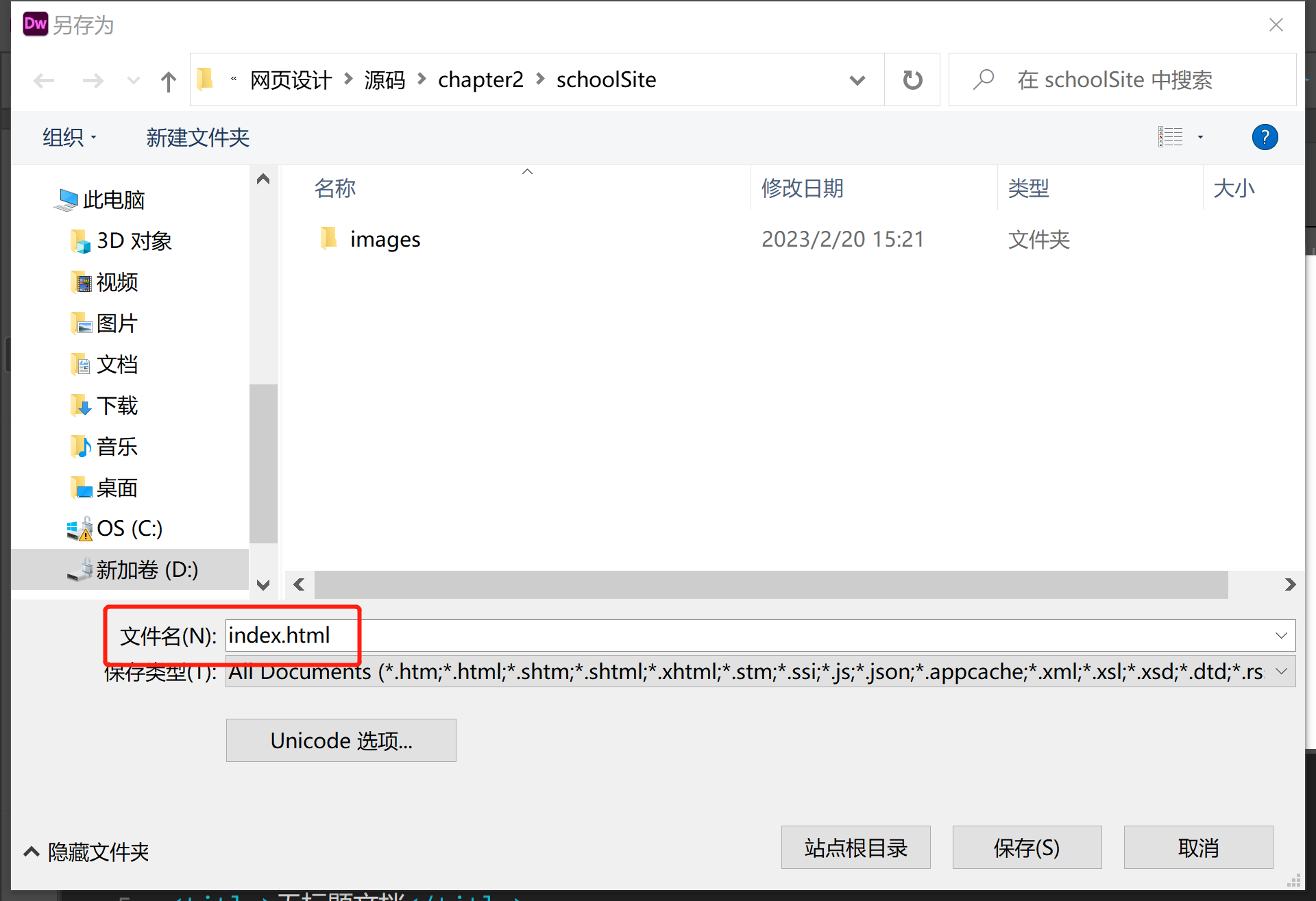Click the Up one level arrow icon
Screen dimensions: 1316x901
[168, 81]
